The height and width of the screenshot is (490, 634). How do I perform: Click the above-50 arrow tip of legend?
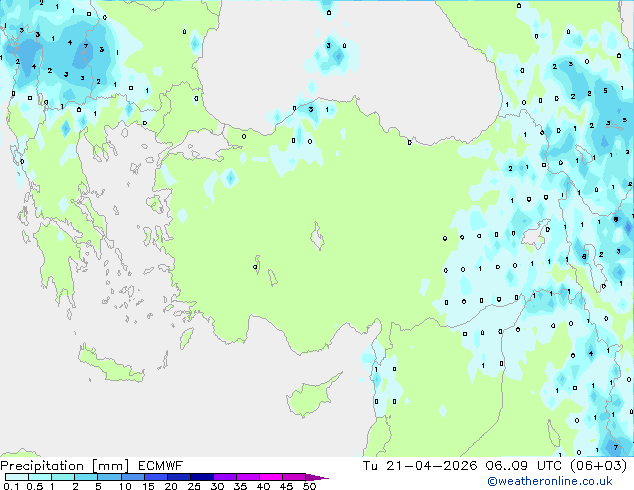point(317,477)
